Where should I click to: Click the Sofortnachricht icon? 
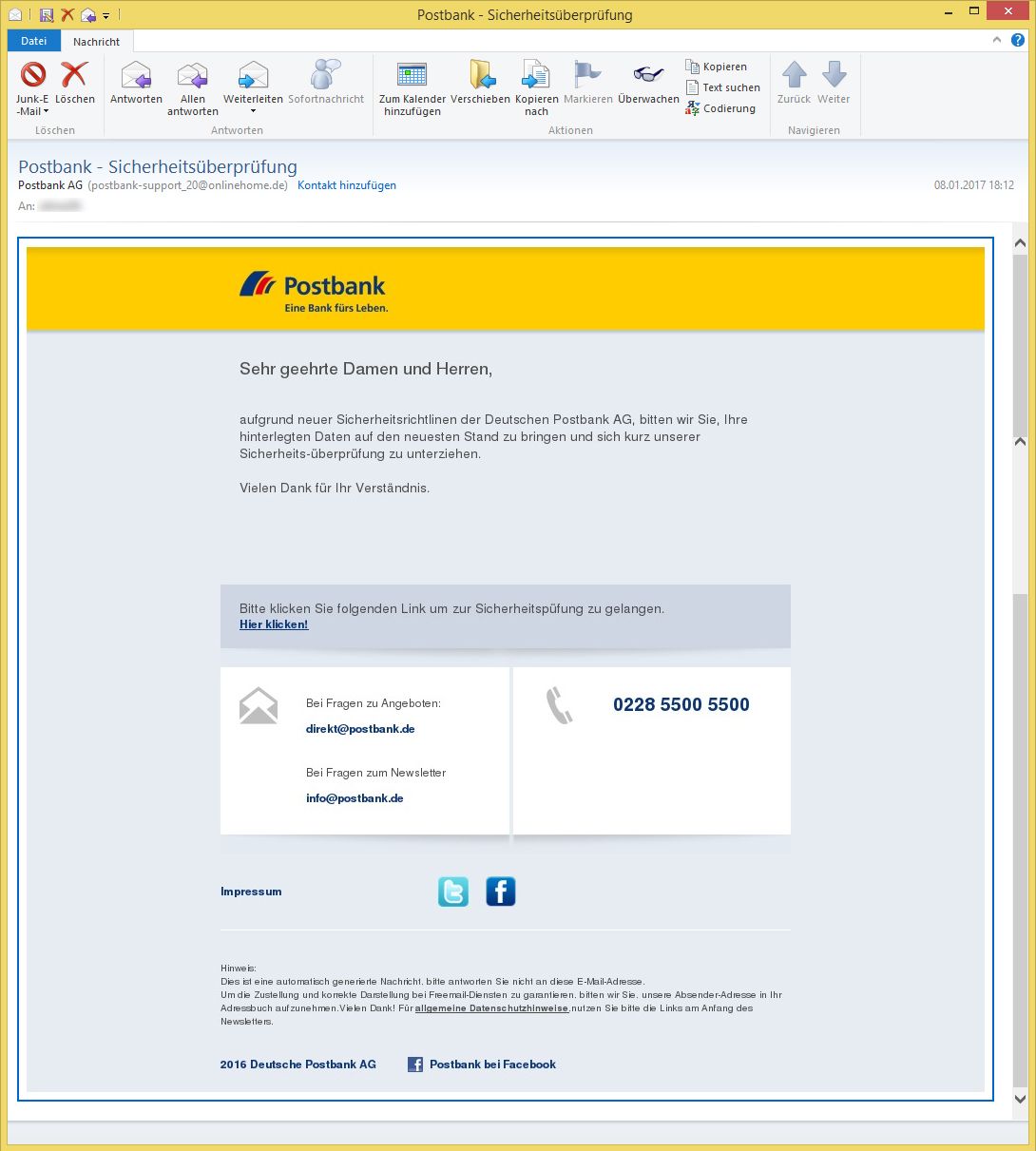click(x=326, y=74)
